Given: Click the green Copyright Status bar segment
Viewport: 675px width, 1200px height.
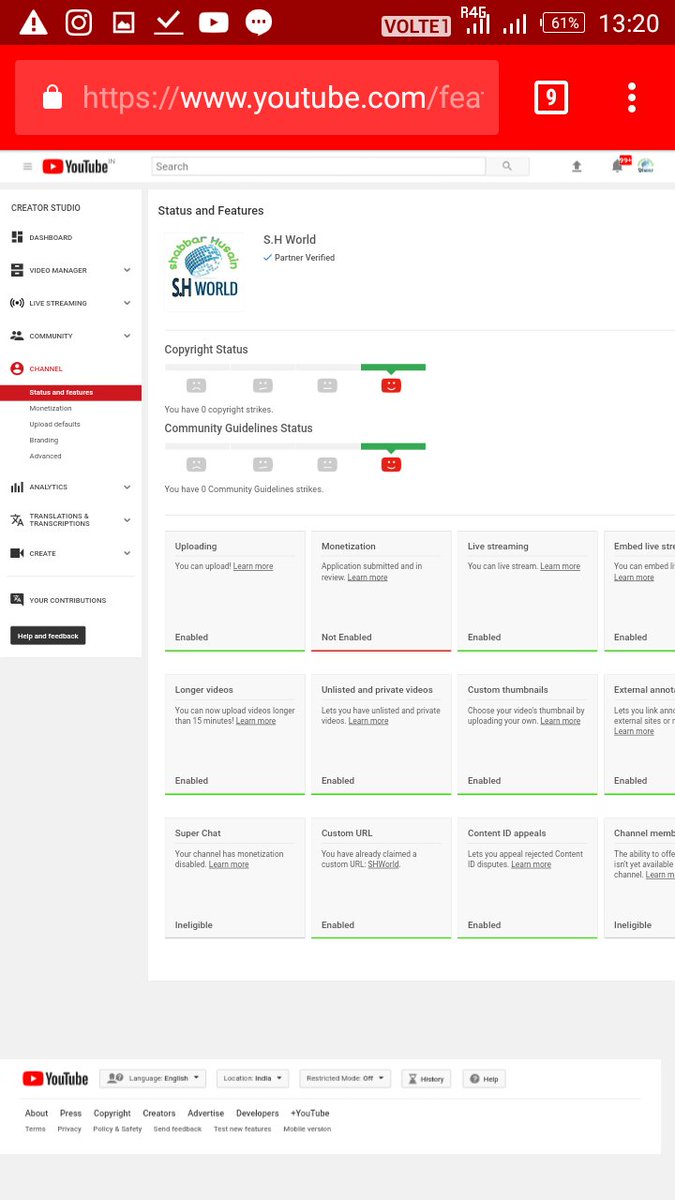Looking at the screenshot, I should (x=393, y=367).
